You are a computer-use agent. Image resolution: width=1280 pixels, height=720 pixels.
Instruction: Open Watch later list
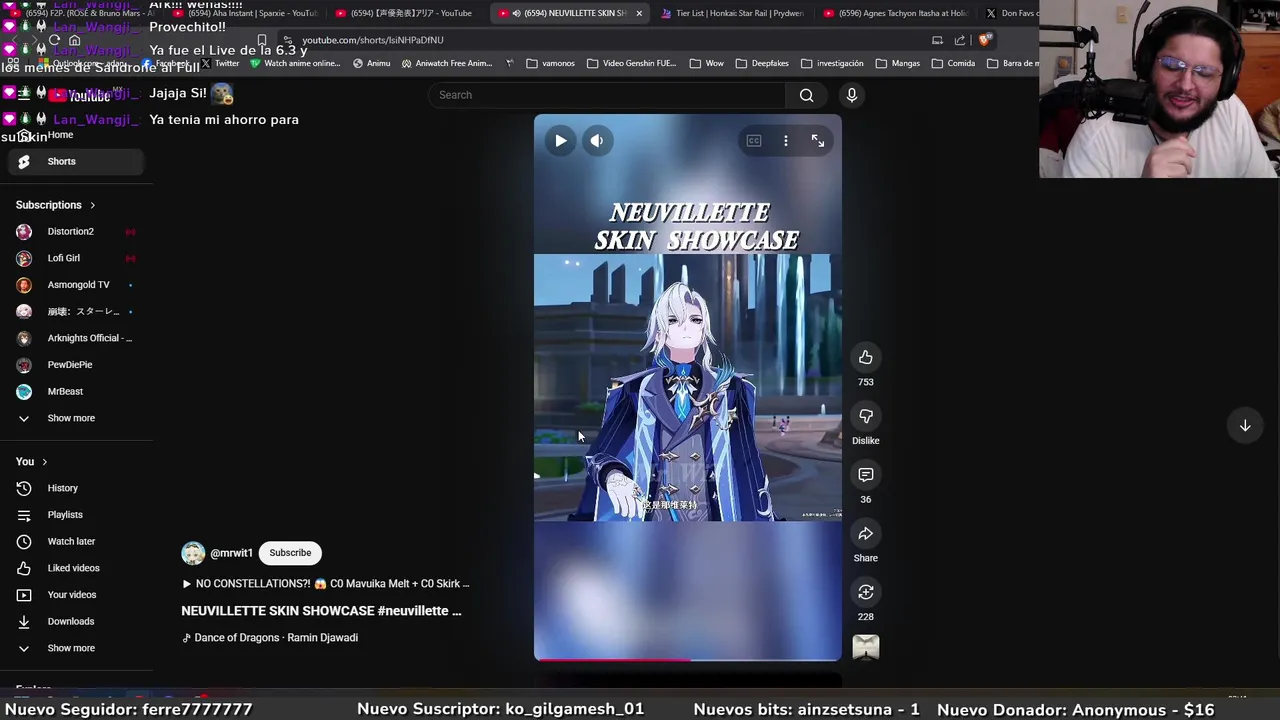(76, 542)
